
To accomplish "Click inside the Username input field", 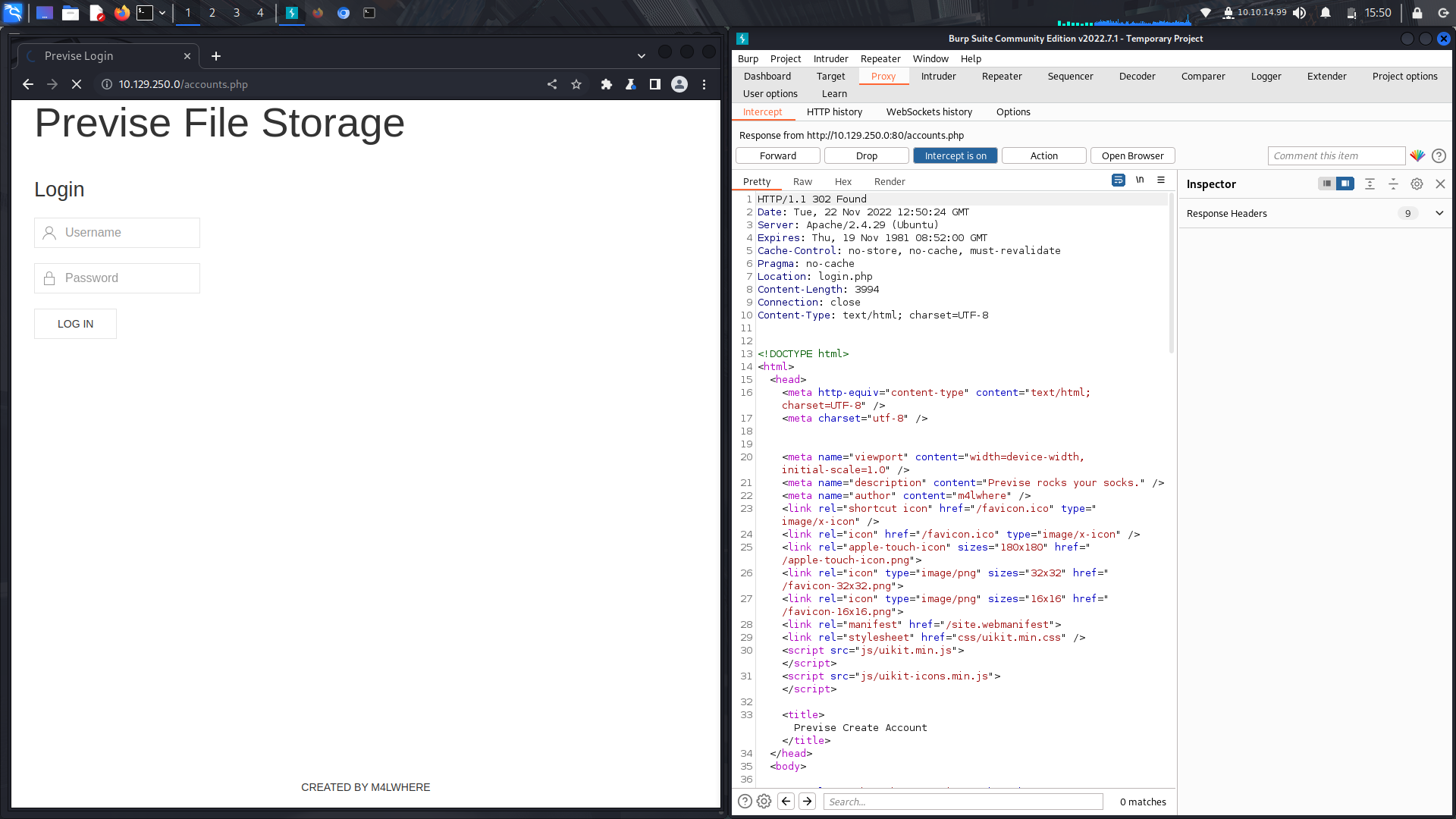I will [x=117, y=233].
